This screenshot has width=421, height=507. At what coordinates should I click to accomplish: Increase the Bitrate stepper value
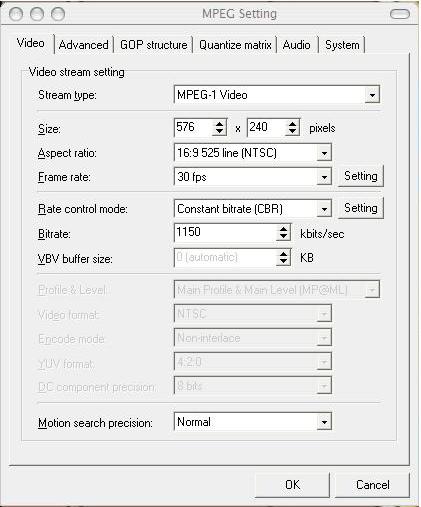(x=283, y=229)
